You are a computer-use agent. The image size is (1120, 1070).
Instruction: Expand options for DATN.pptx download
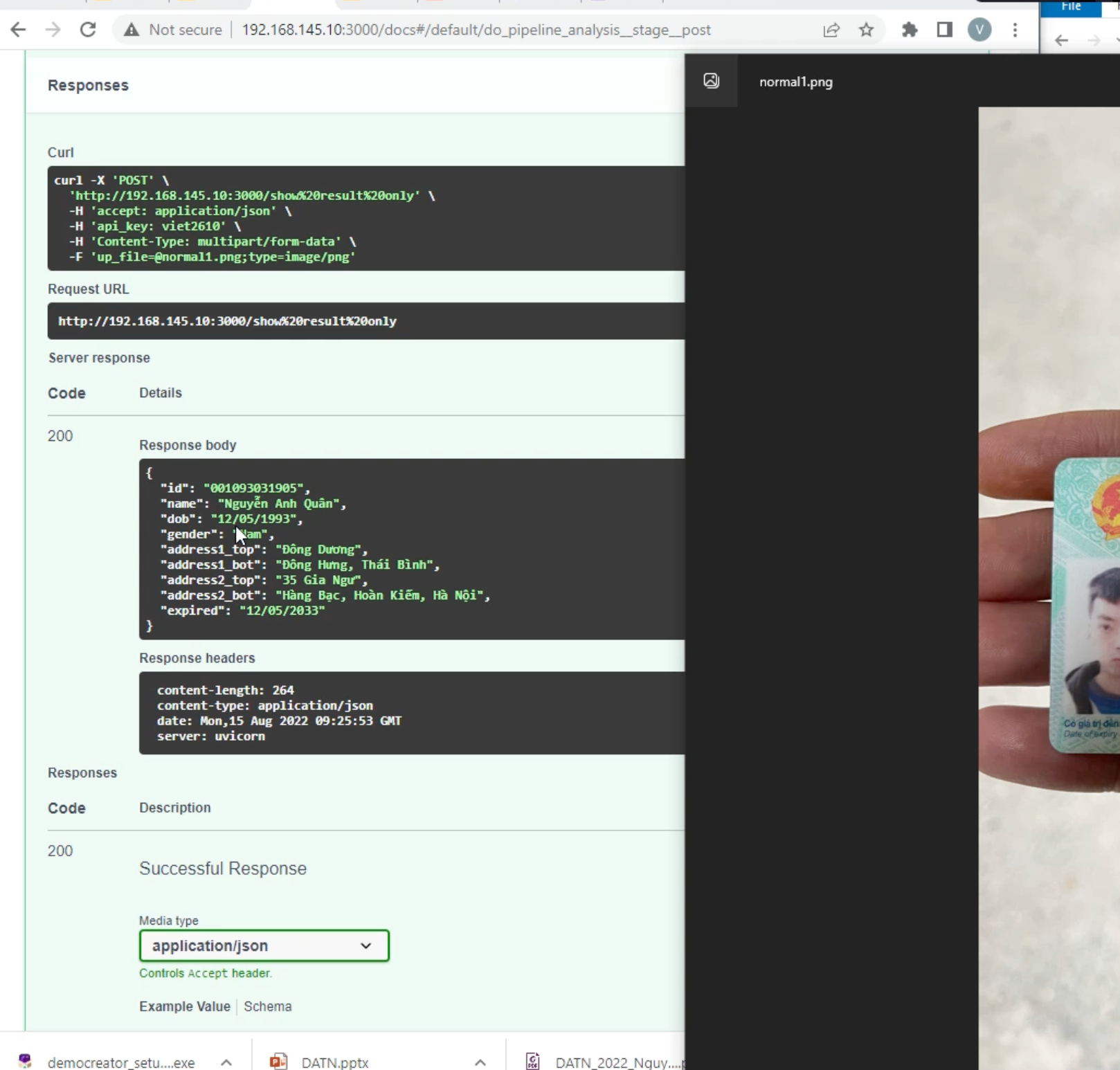click(480, 1062)
